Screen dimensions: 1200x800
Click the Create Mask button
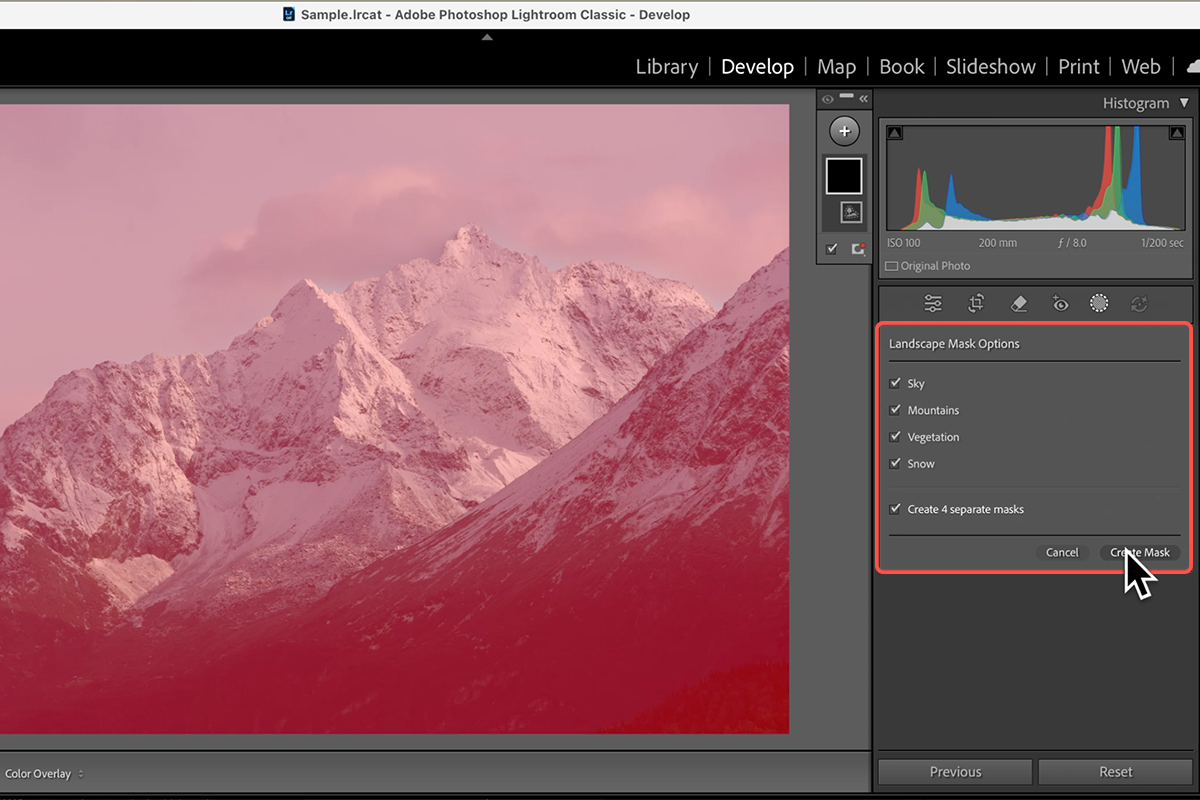coord(1139,552)
